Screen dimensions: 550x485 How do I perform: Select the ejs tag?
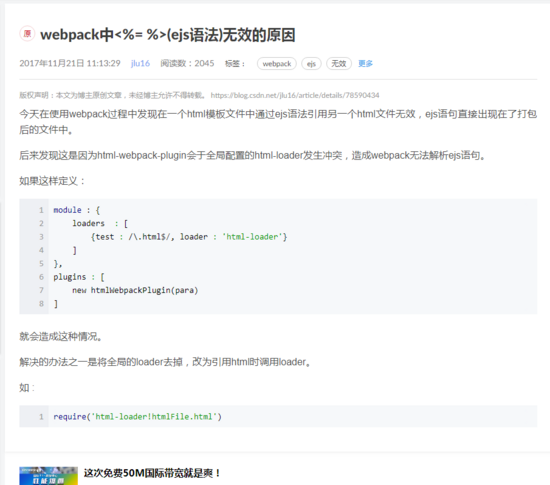311,64
